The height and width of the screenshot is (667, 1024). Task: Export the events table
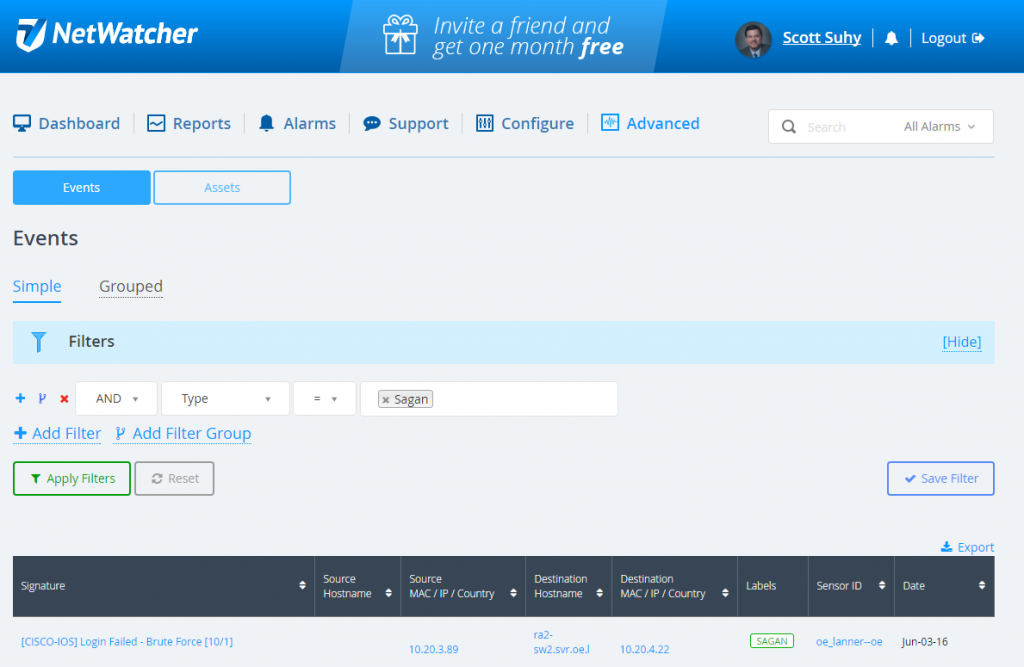tap(967, 547)
